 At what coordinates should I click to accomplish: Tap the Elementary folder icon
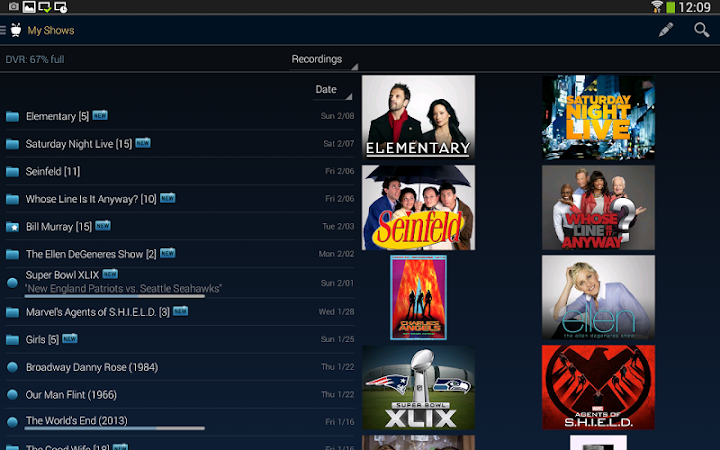(x=12, y=117)
